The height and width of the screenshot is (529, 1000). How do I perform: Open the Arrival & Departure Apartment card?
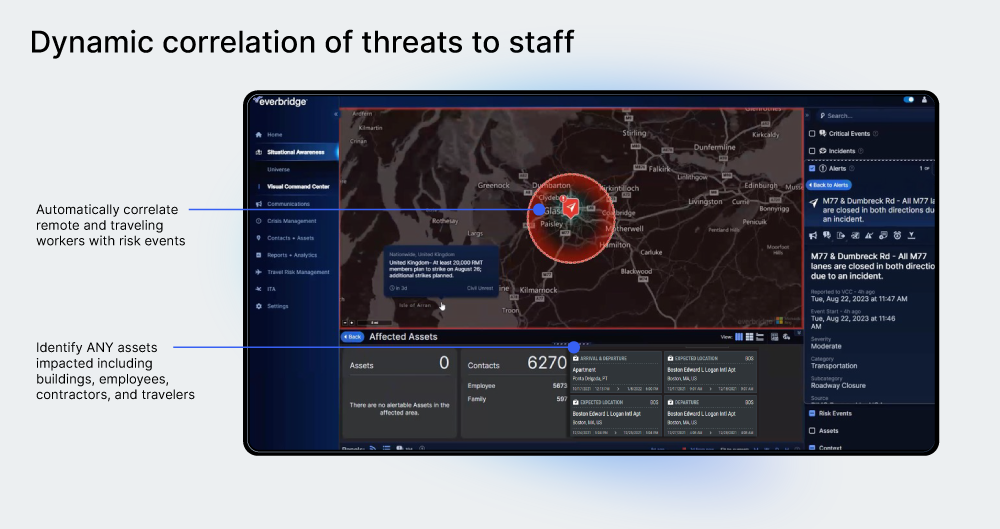[x=615, y=371]
